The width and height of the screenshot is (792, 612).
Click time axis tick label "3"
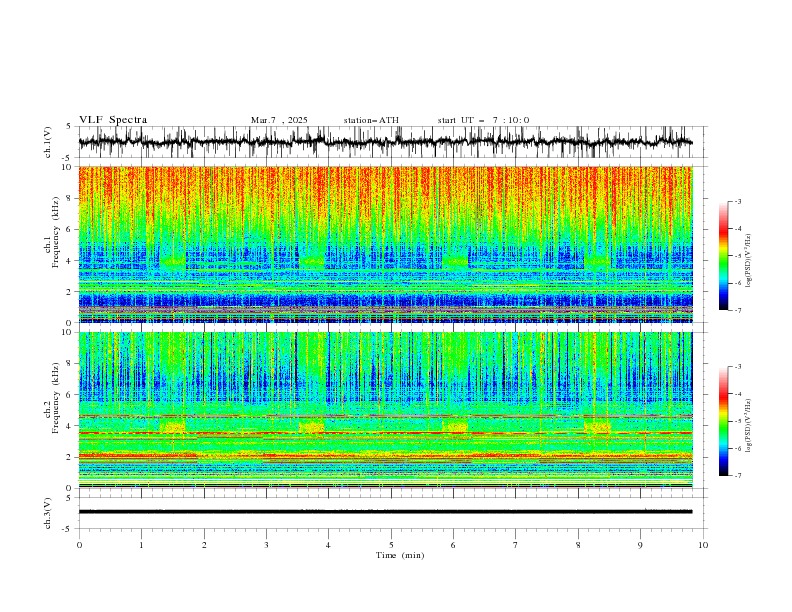coord(266,545)
